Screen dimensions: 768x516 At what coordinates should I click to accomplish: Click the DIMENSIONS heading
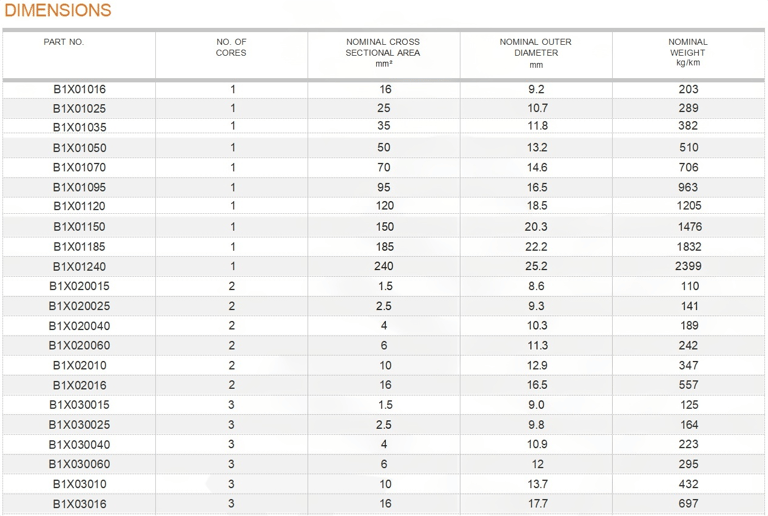point(58,10)
